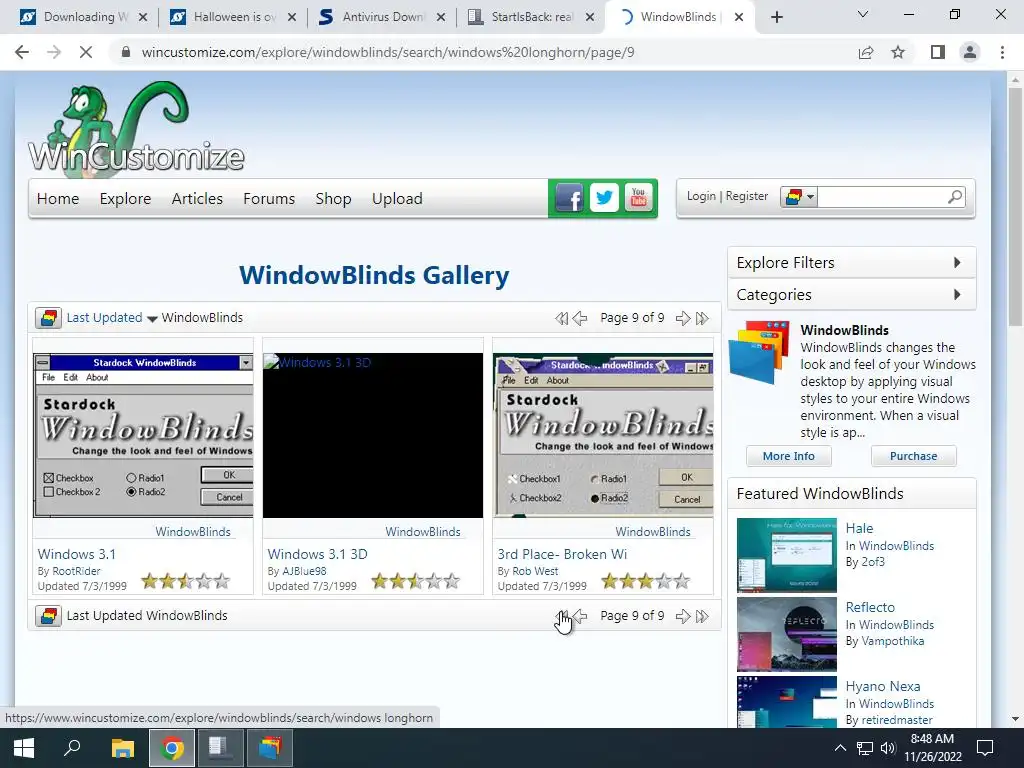Open the tab search chevron in title bar
Screen dimensions: 1024x768
coord(863,14)
